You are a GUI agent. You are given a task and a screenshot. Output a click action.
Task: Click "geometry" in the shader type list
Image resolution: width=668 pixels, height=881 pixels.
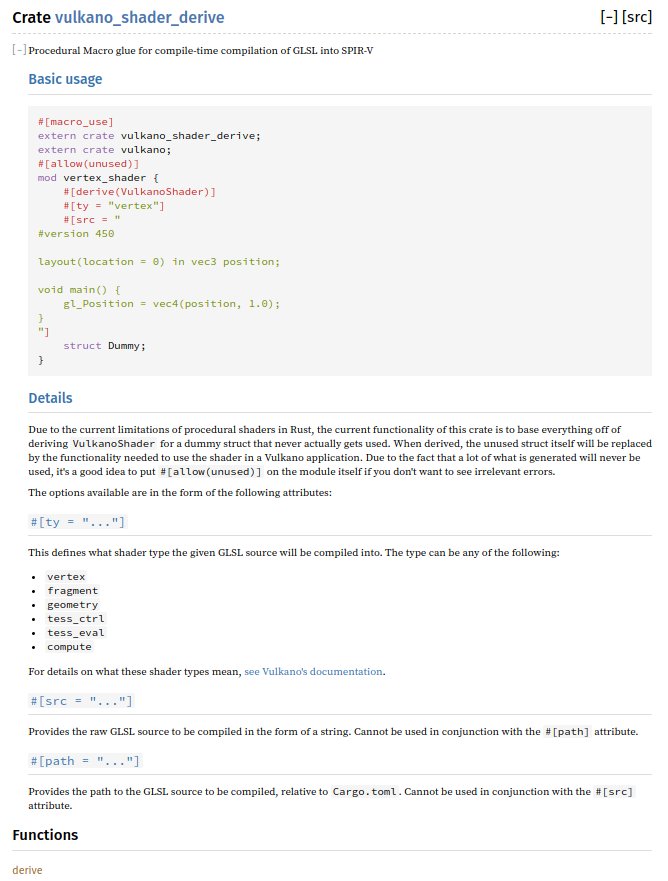pos(72,605)
